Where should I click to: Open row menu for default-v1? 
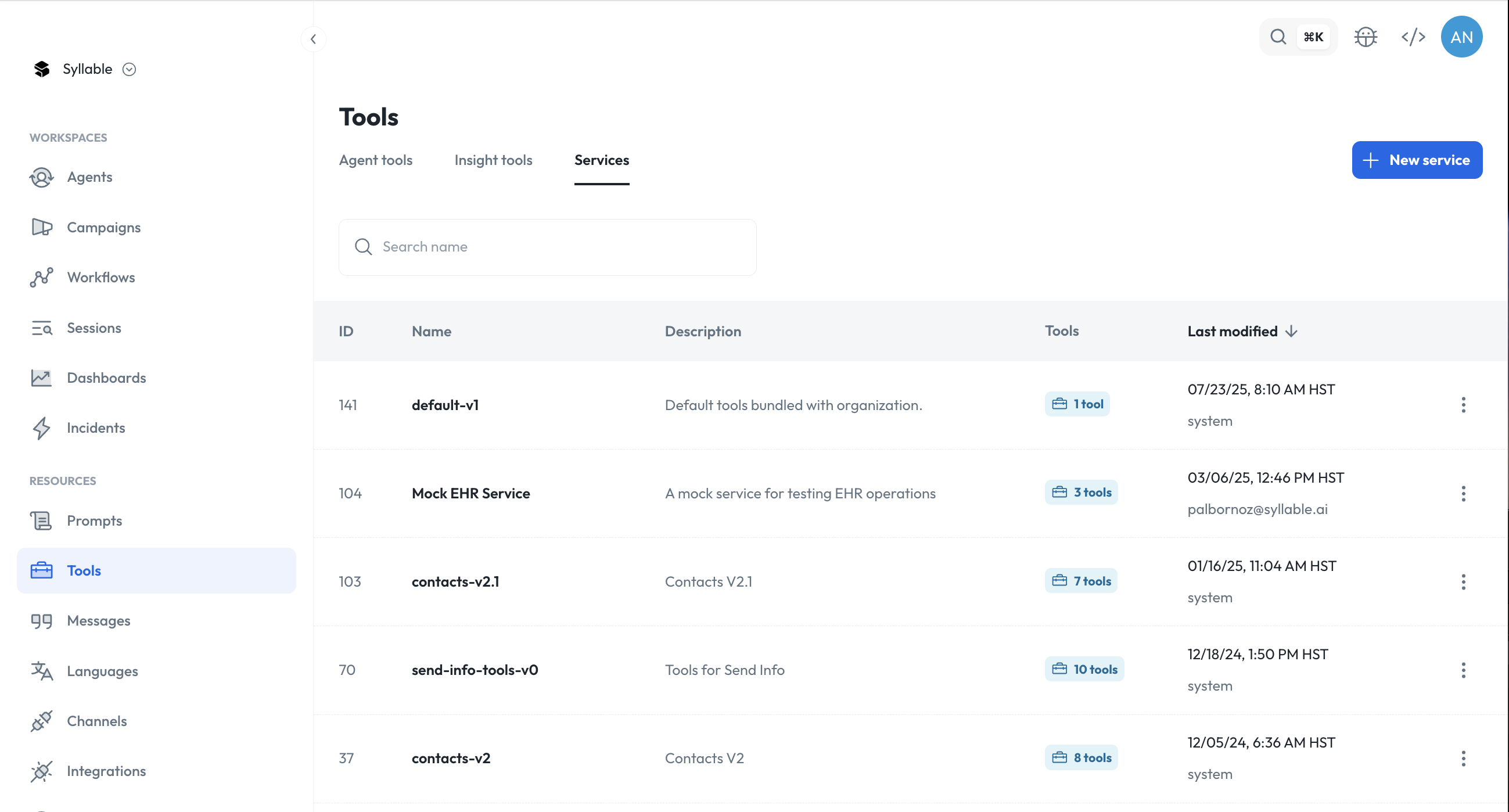pyautogui.click(x=1463, y=405)
